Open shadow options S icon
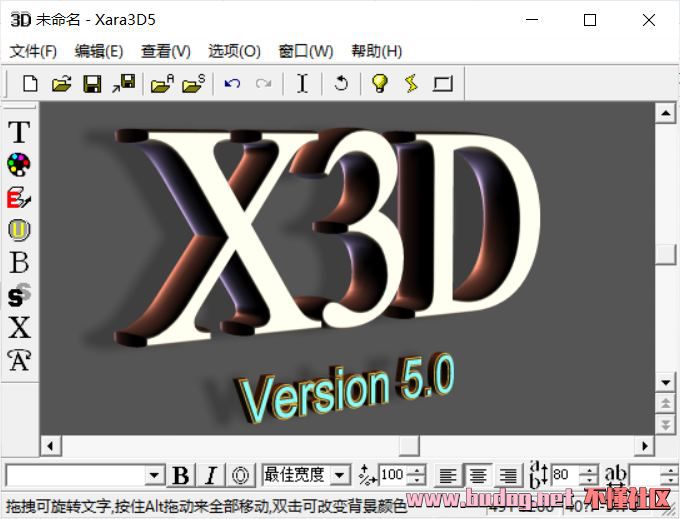This screenshot has height=519, width=680. [19, 295]
